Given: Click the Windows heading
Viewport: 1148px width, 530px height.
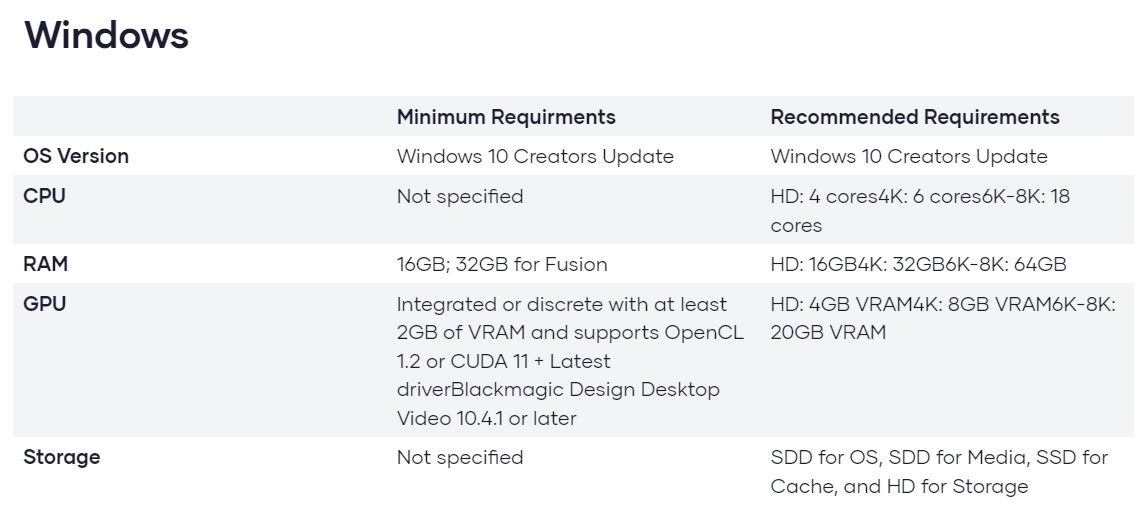Looking at the screenshot, I should [x=106, y=35].
